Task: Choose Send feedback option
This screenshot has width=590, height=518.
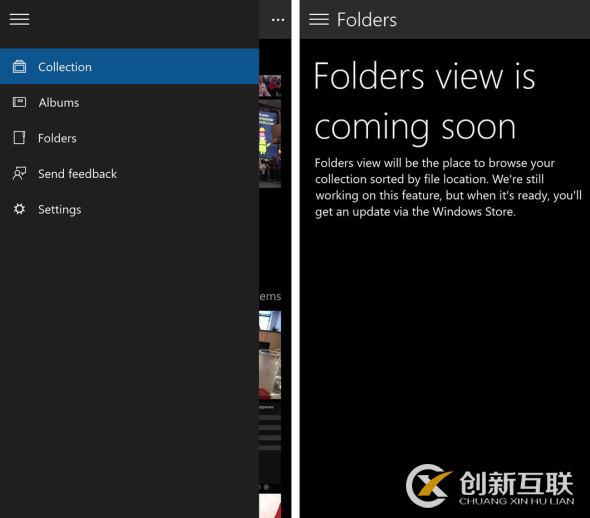Action: [x=129, y=173]
